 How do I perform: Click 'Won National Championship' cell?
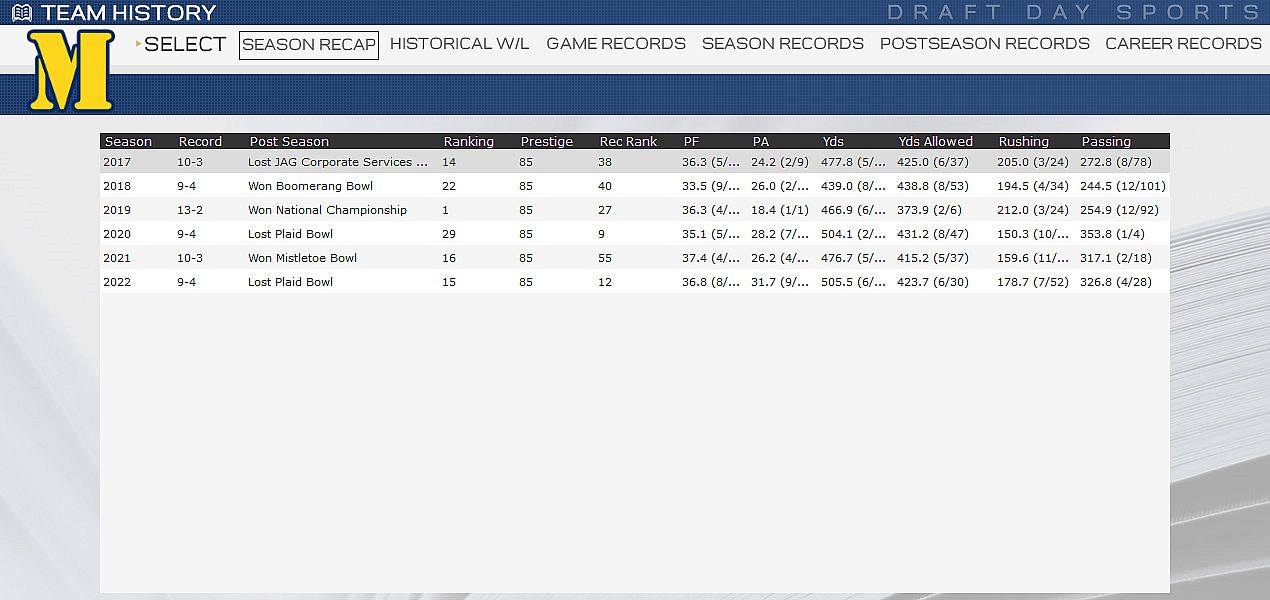pos(327,210)
